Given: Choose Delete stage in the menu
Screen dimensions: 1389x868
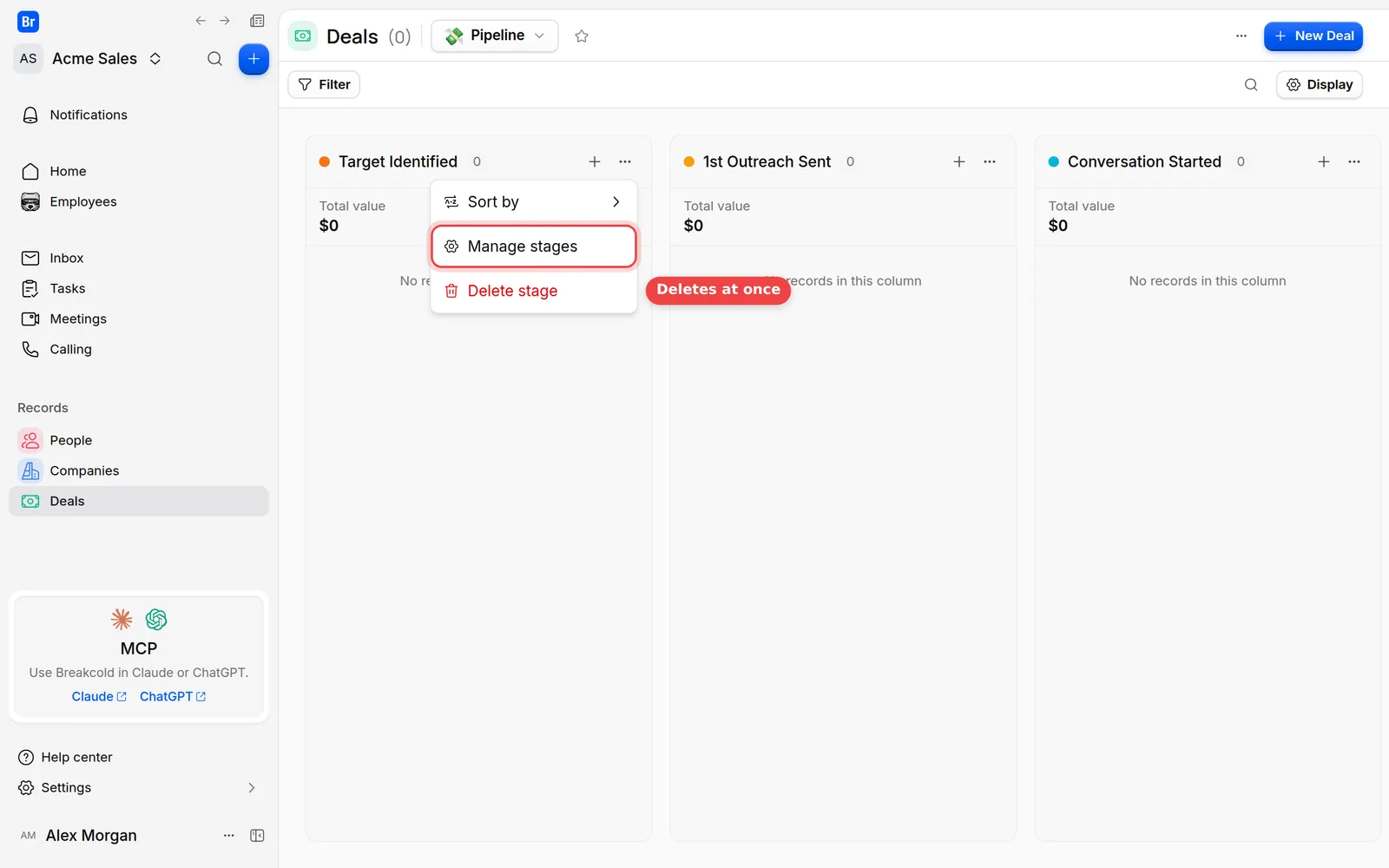Looking at the screenshot, I should 534,291.
